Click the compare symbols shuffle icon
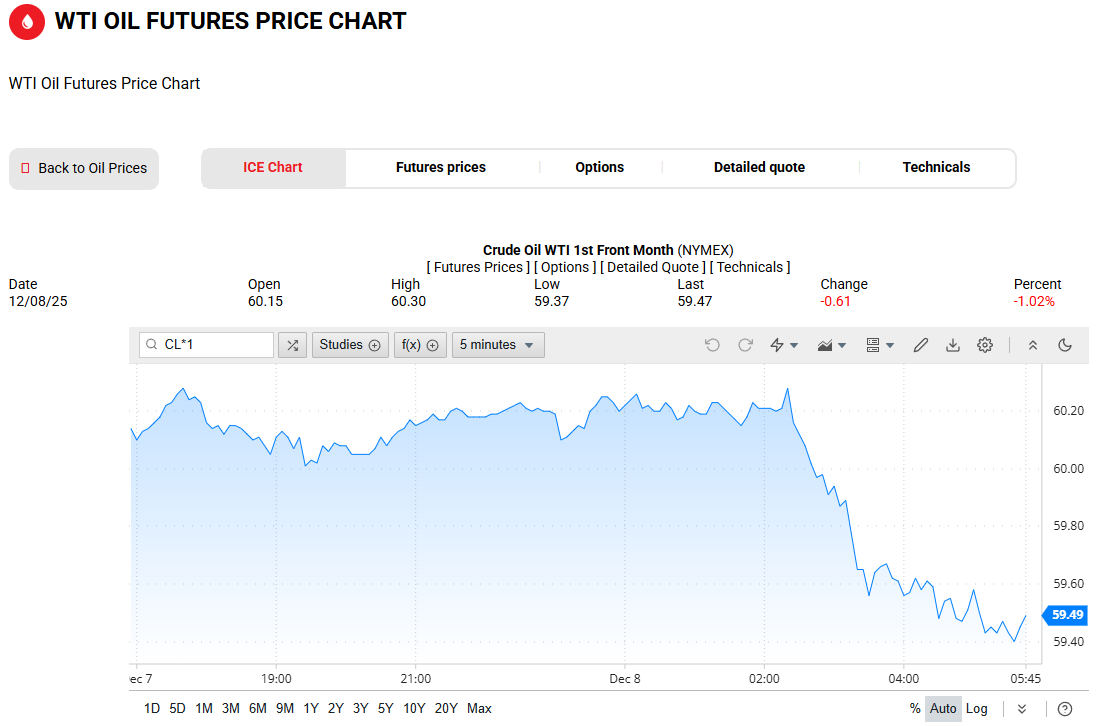This screenshot has height=726, width=1096. point(292,345)
